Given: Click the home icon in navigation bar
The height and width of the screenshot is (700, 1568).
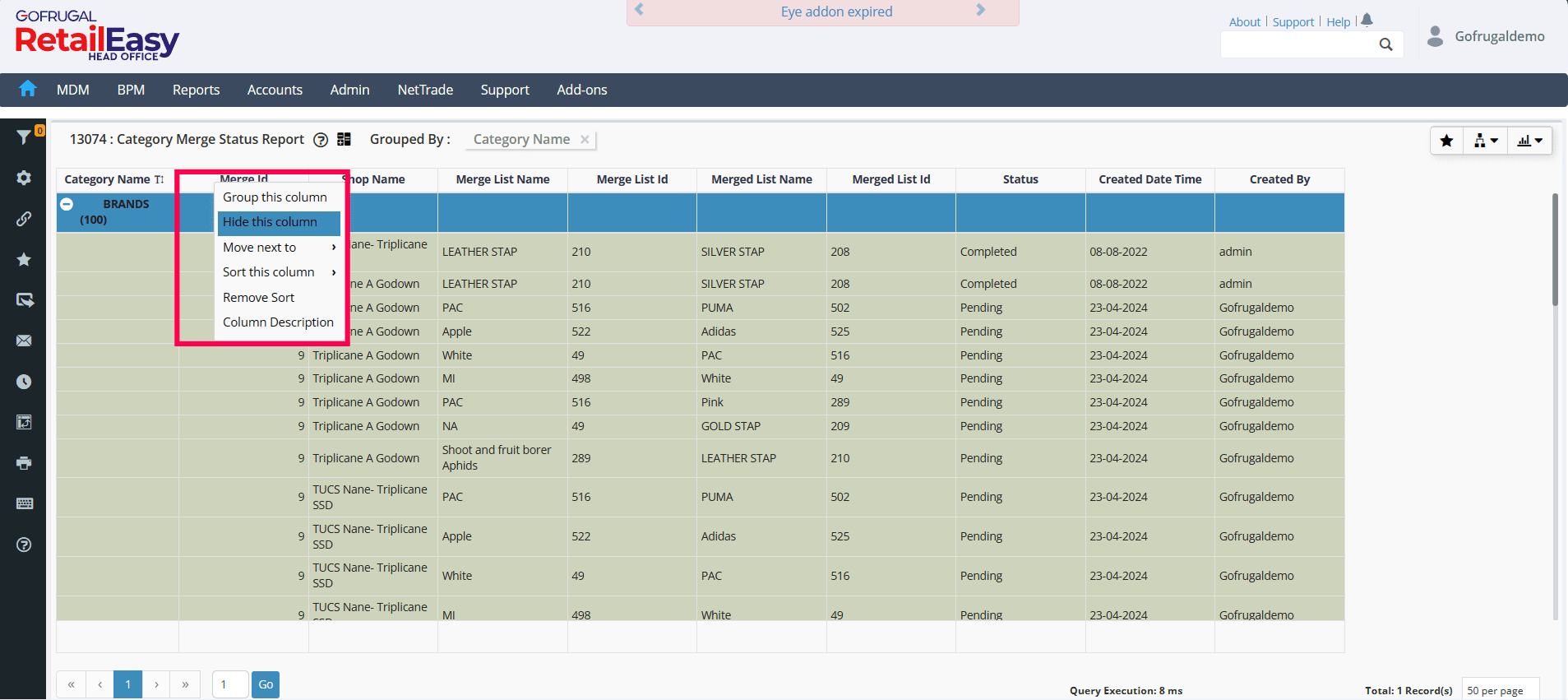Looking at the screenshot, I should pyautogui.click(x=28, y=89).
